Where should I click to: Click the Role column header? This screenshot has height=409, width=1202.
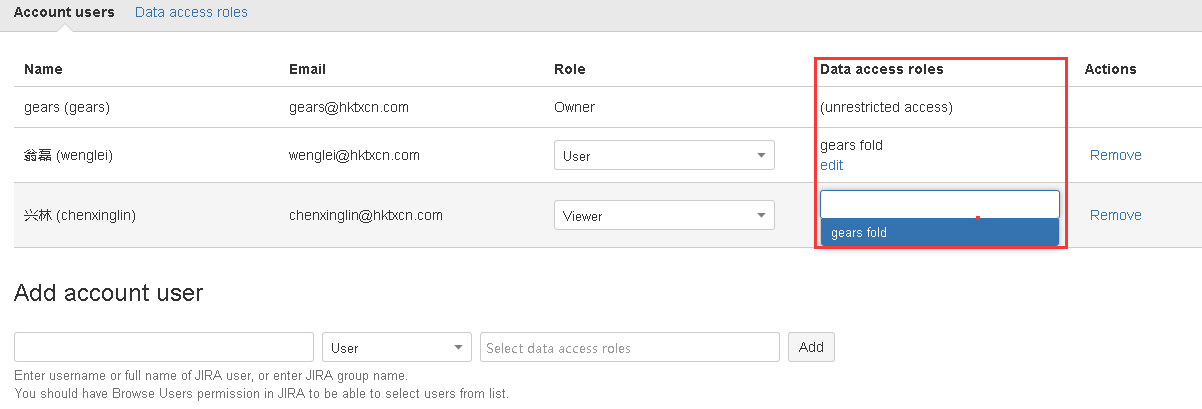pos(570,69)
